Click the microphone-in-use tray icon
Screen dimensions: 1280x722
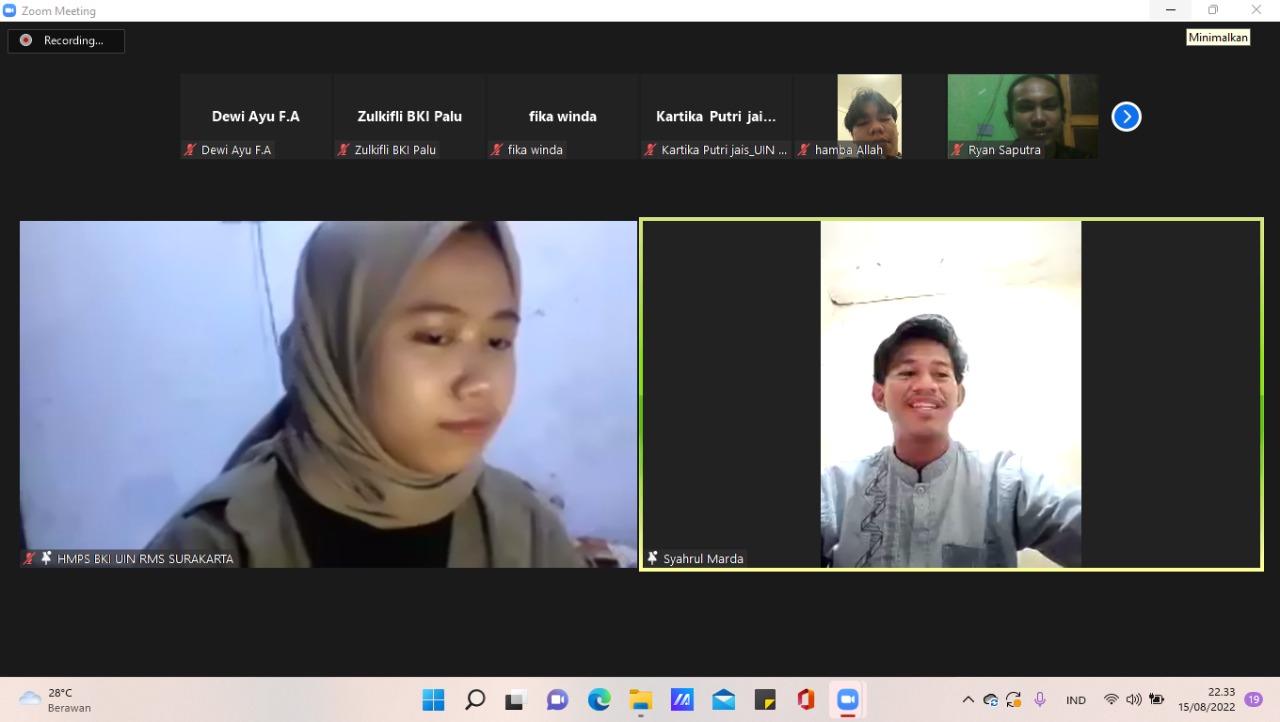[1040, 700]
